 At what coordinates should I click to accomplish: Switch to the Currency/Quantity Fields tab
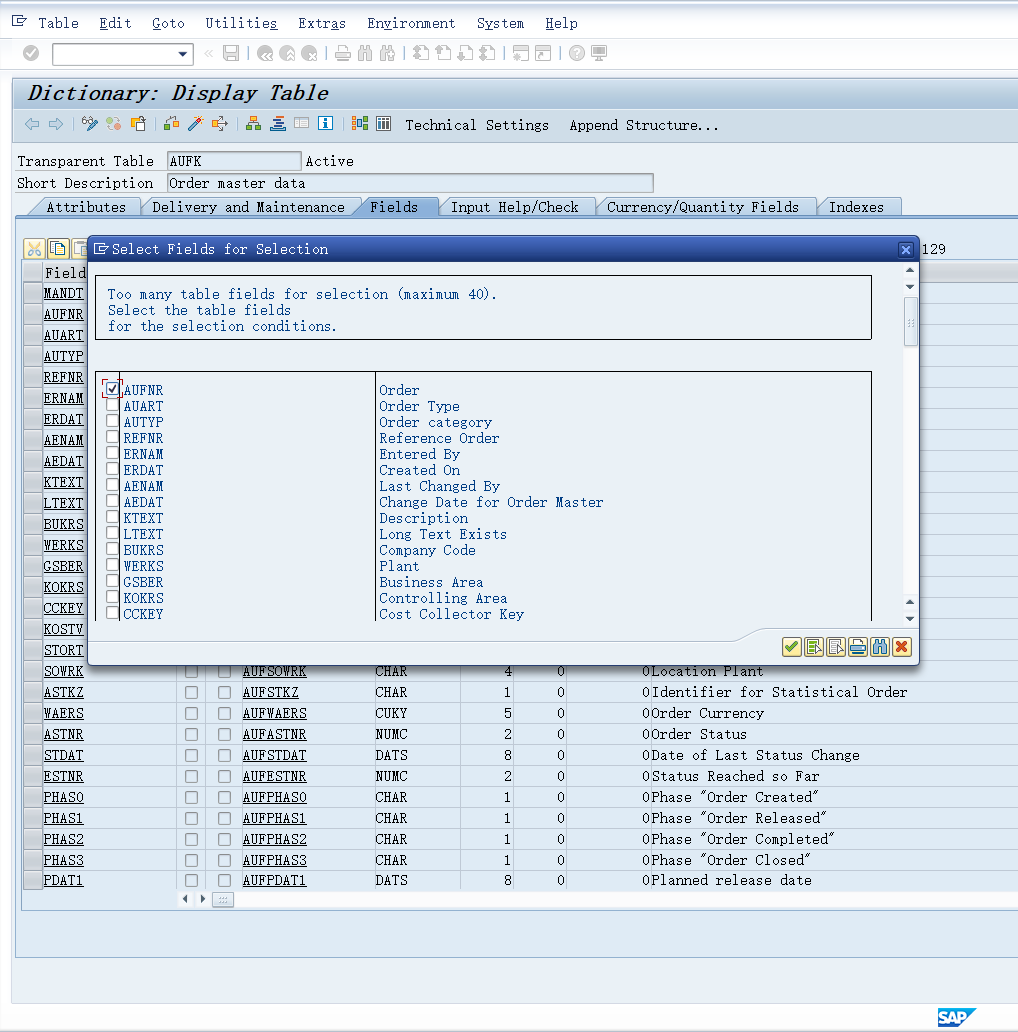[x=703, y=207]
